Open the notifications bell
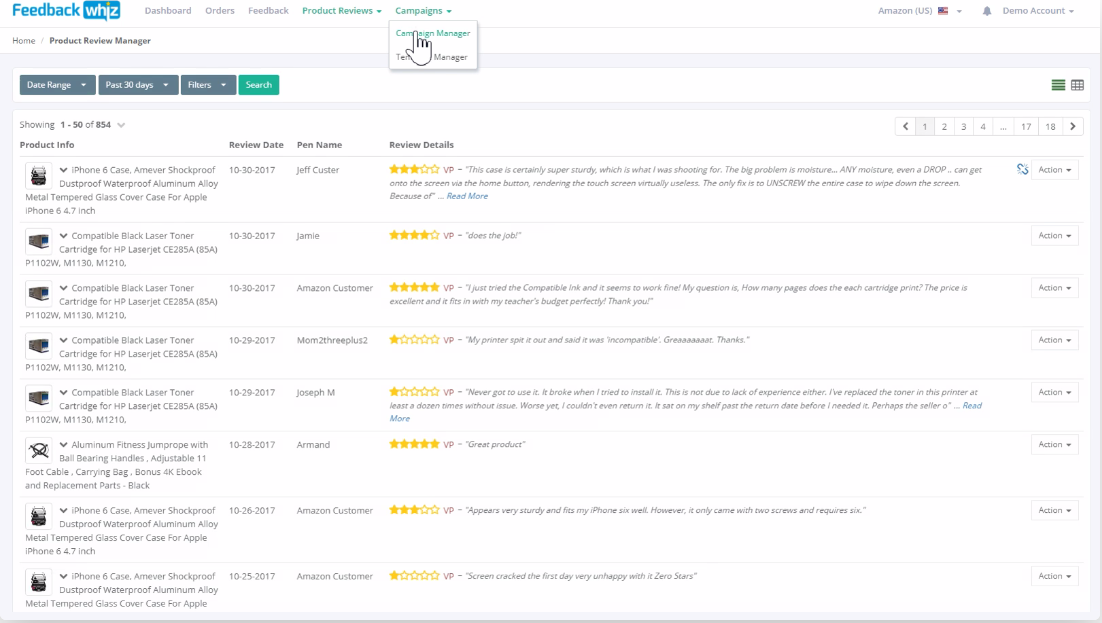This screenshot has height=623, width=1102. tap(987, 11)
